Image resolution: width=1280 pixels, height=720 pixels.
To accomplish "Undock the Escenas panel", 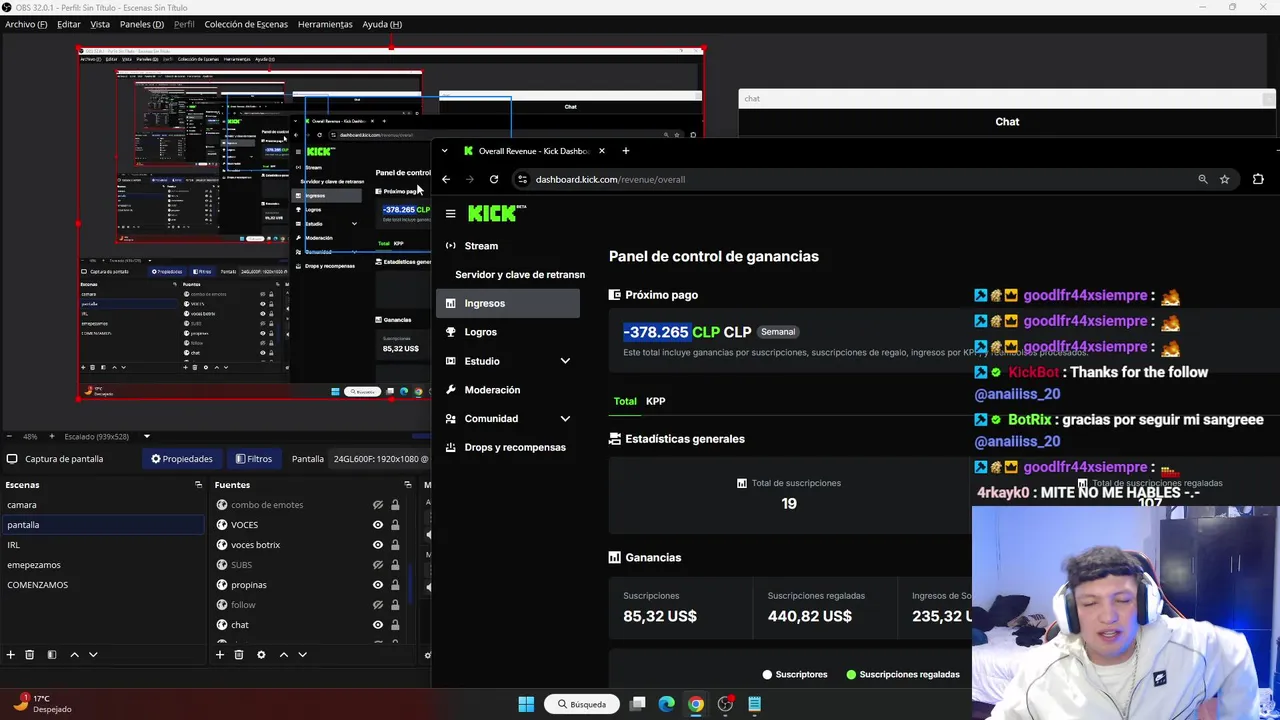I will click(198, 485).
